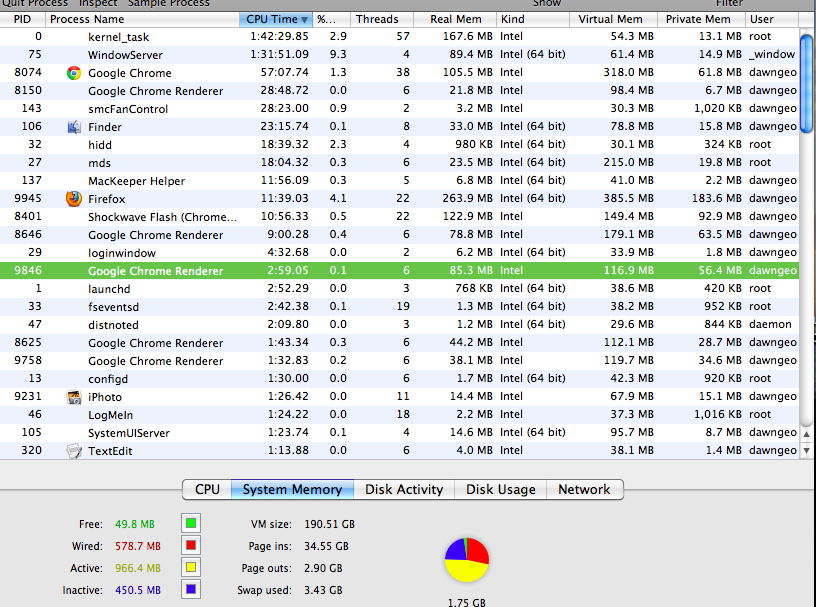Click the Active memory value 966.4 MB
The height and width of the screenshot is (607, 816).
(x=138, y=568)
